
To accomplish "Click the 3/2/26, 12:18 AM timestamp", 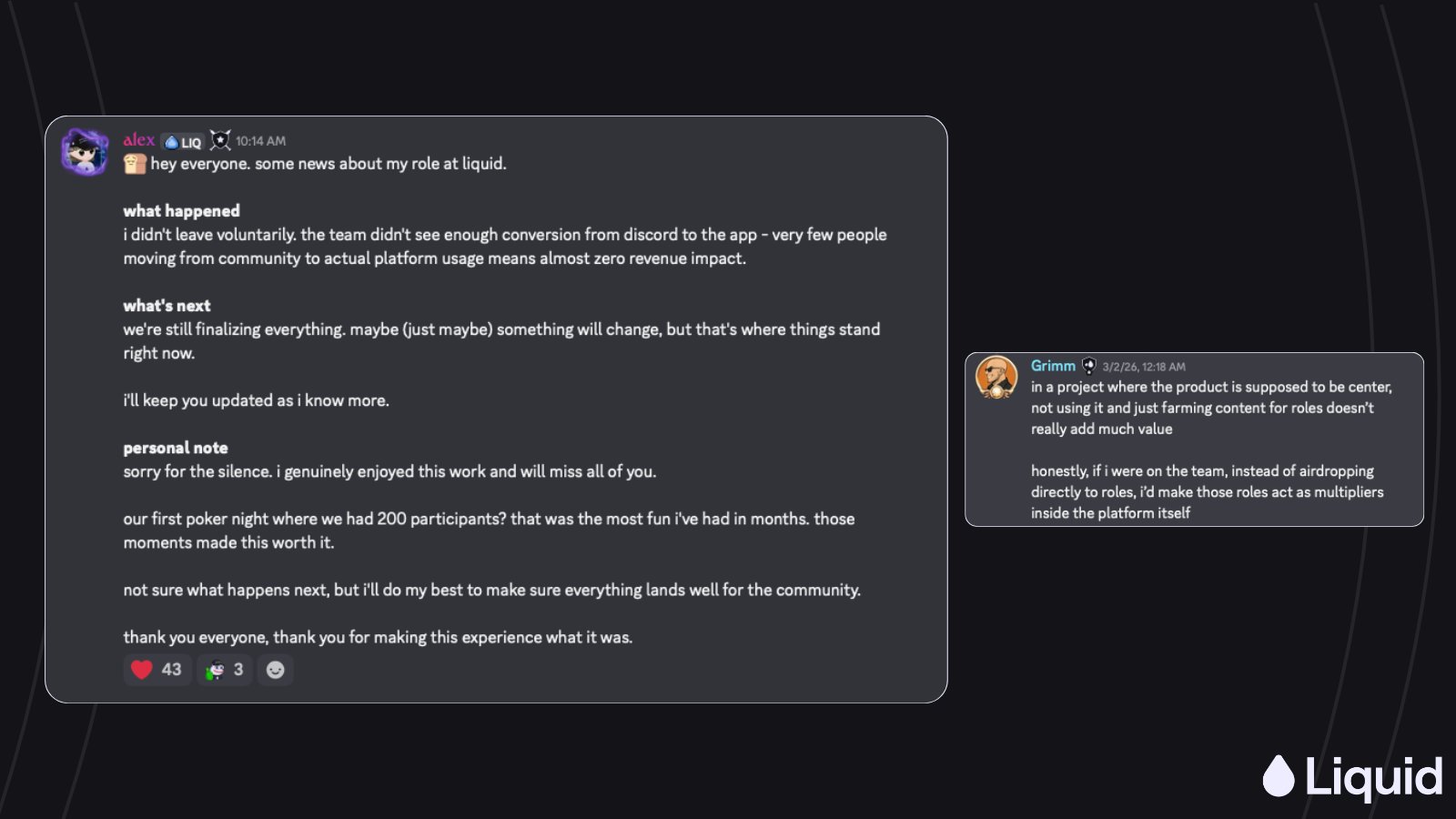I will click(1144, 367).
